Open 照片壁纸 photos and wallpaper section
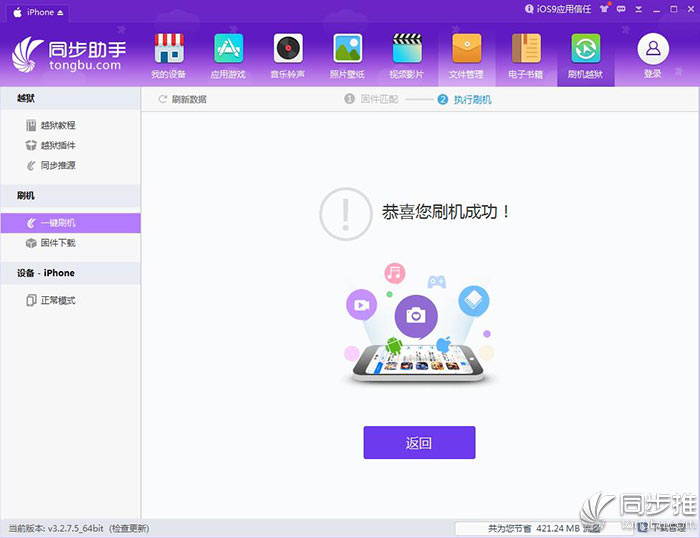700x538 pixels. (x=347, y=56)
